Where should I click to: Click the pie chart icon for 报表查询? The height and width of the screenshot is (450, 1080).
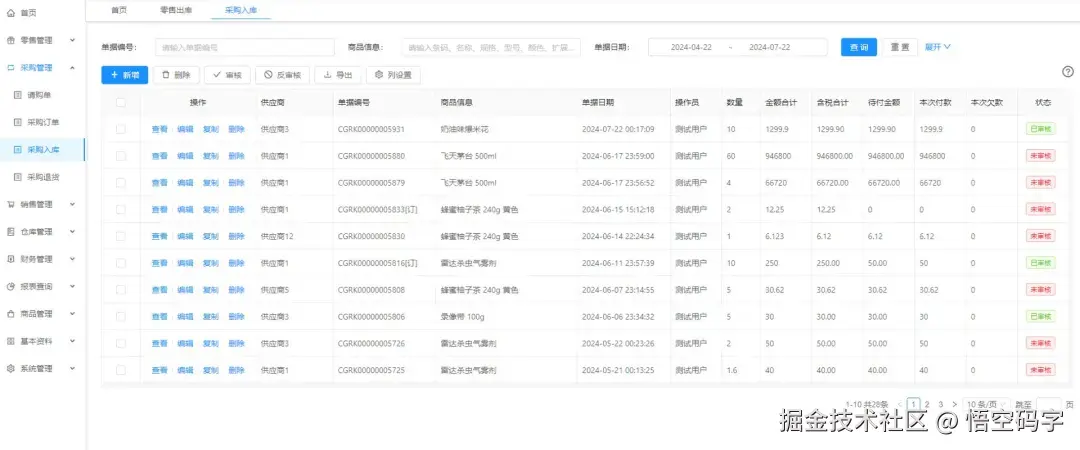10,287
